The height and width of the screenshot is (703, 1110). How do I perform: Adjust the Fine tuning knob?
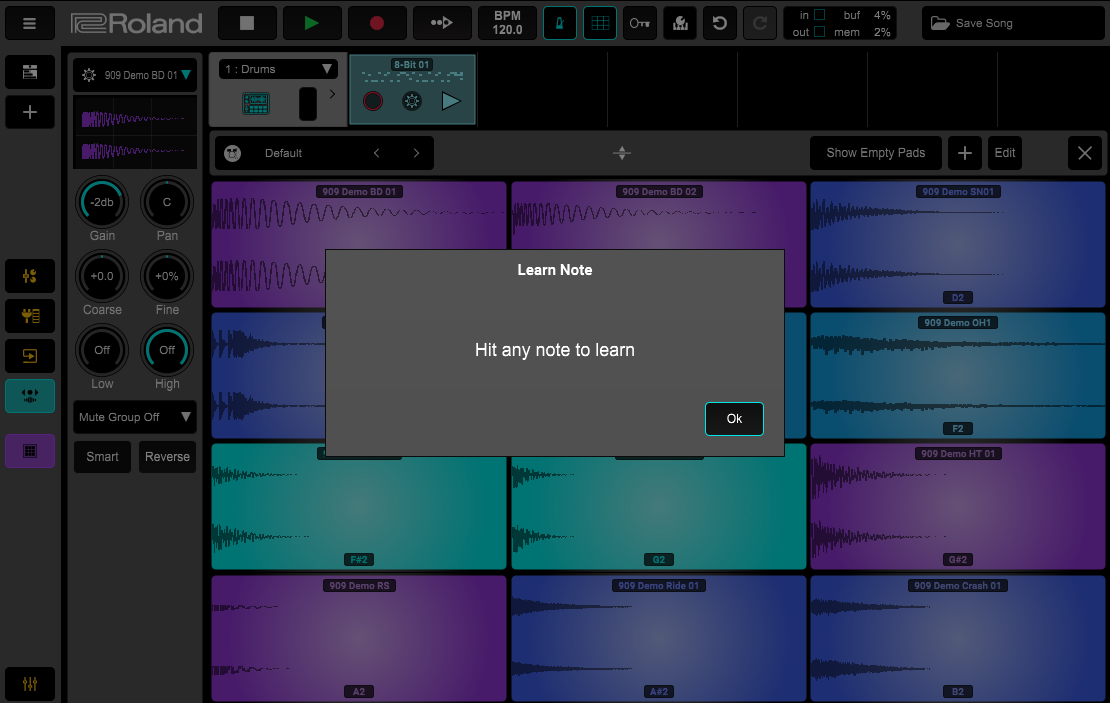tap(167, 276)
